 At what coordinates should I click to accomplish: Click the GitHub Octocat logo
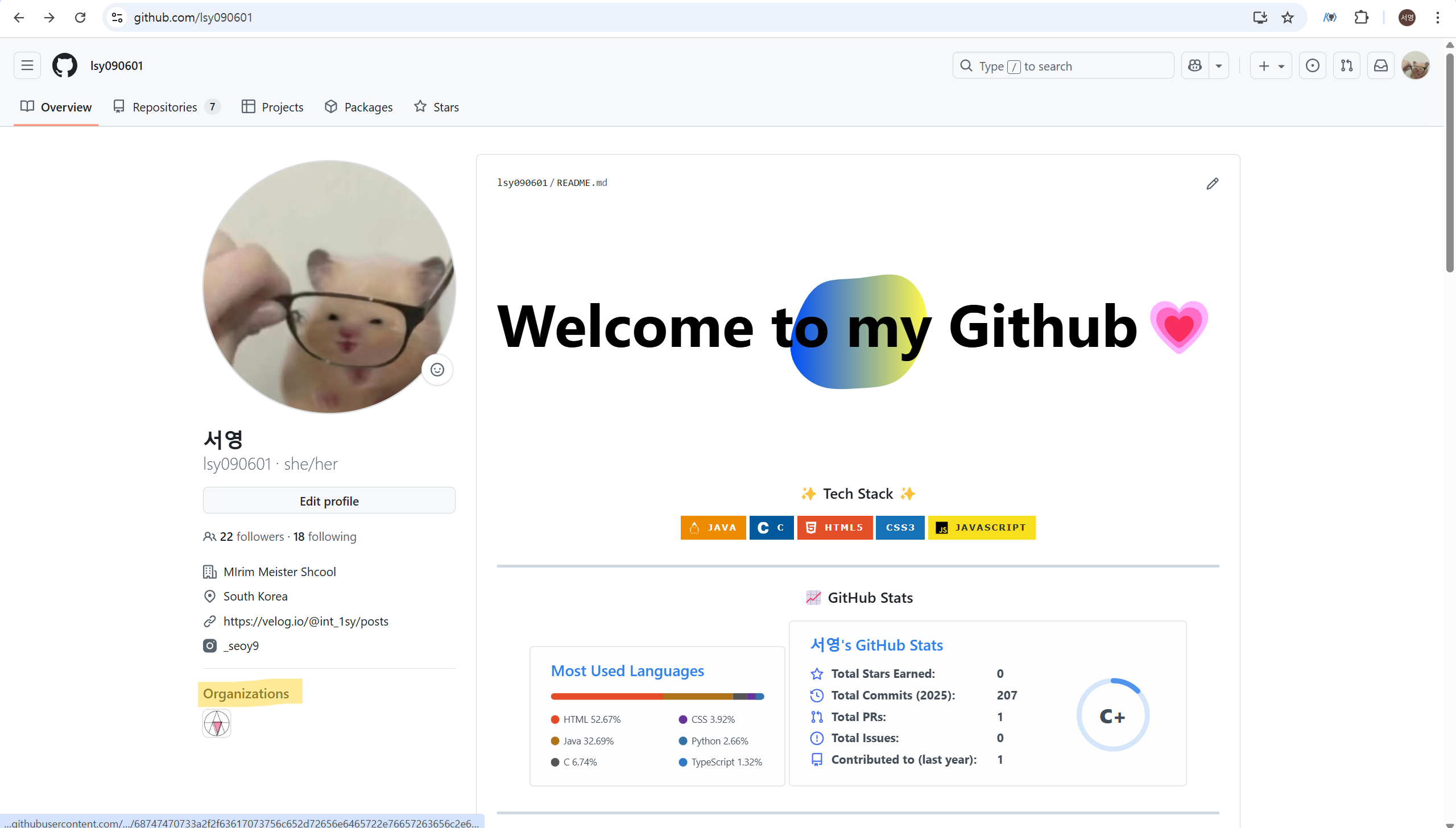65,65
